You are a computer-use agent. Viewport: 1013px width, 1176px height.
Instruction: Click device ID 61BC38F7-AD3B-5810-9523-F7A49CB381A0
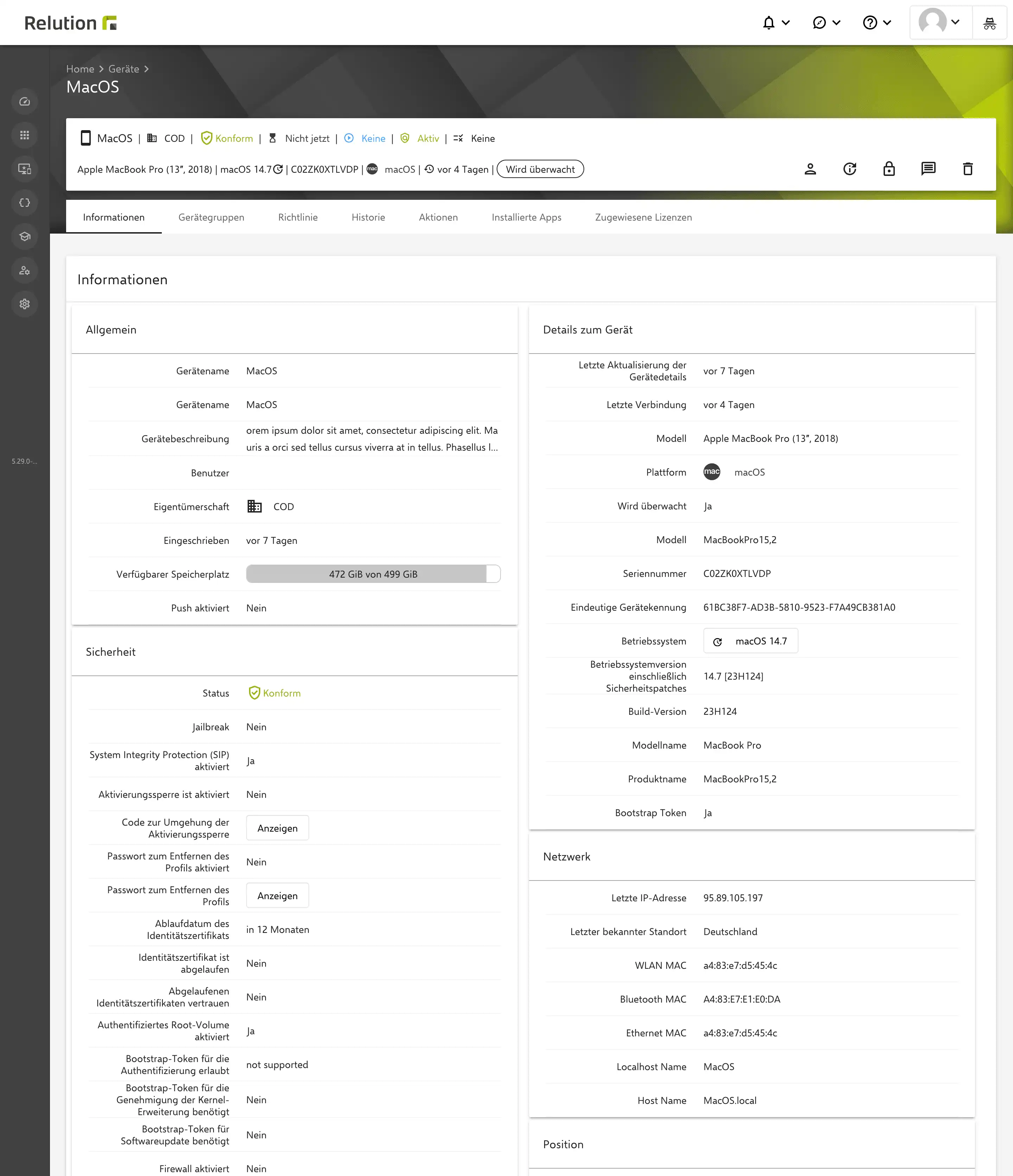[799, 607]
